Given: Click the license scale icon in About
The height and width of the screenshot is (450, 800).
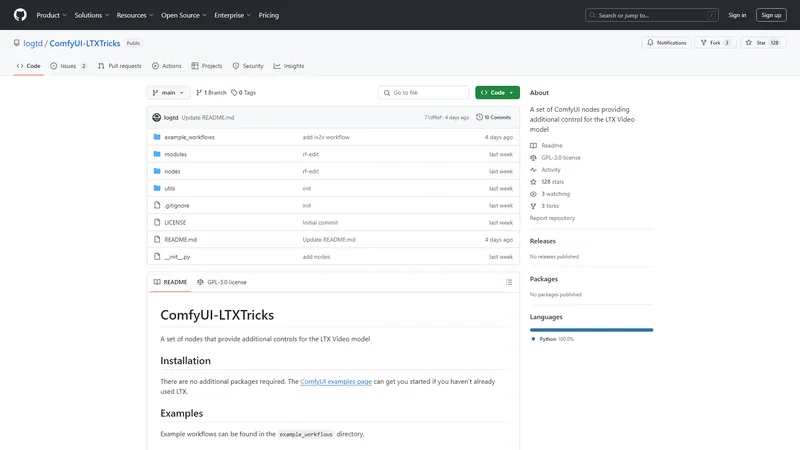Looking at the screenshot, I should click(x=533, y=158).
